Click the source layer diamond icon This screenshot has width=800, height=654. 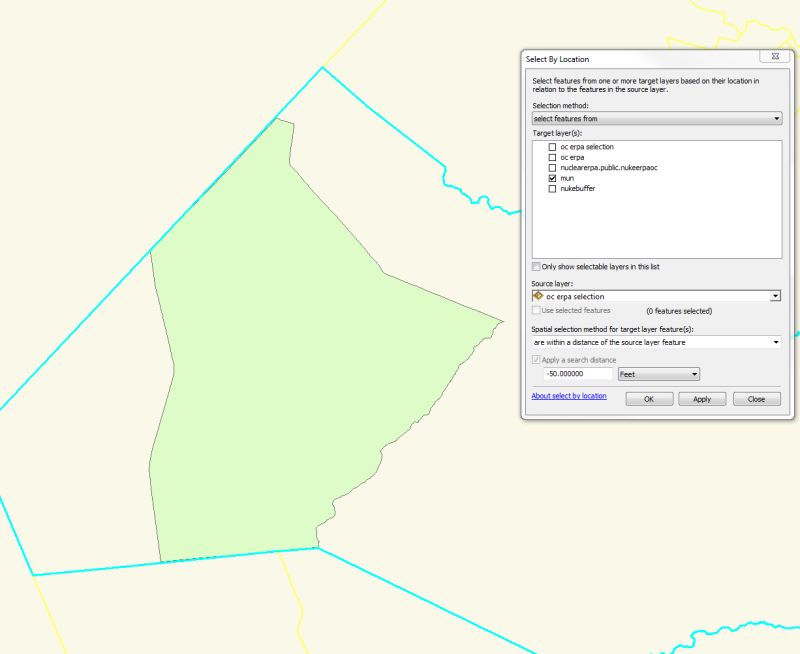(538, 296)
